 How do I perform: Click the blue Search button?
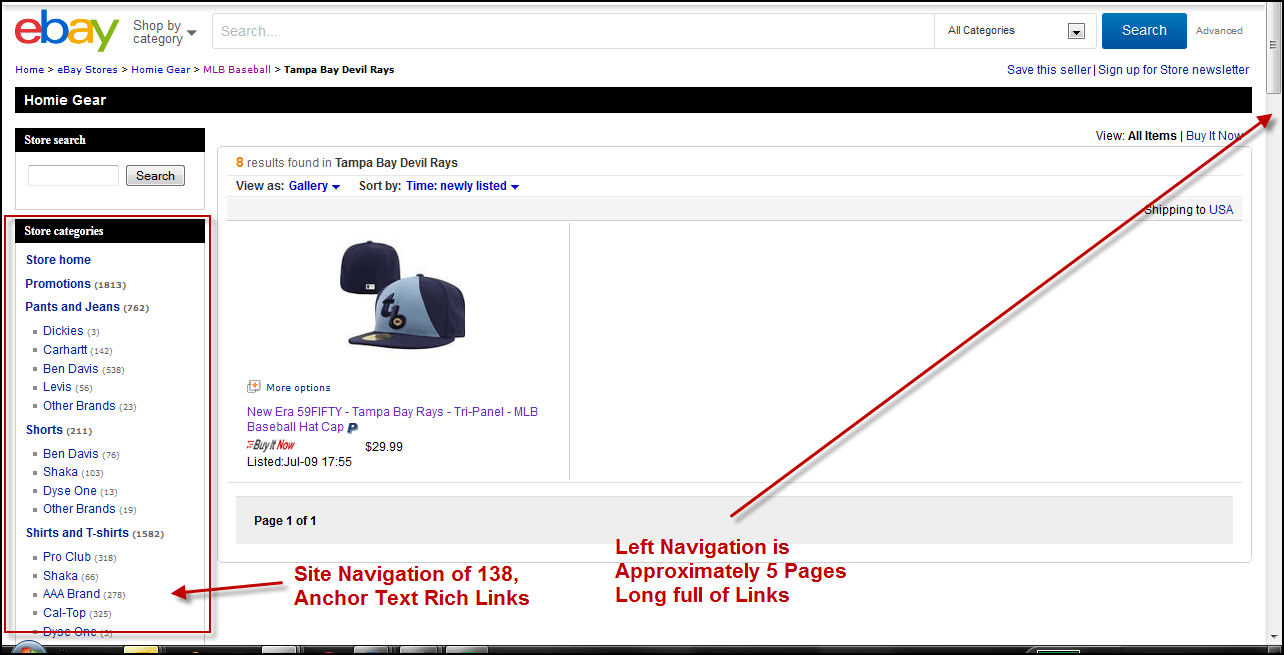[1144, 31]
